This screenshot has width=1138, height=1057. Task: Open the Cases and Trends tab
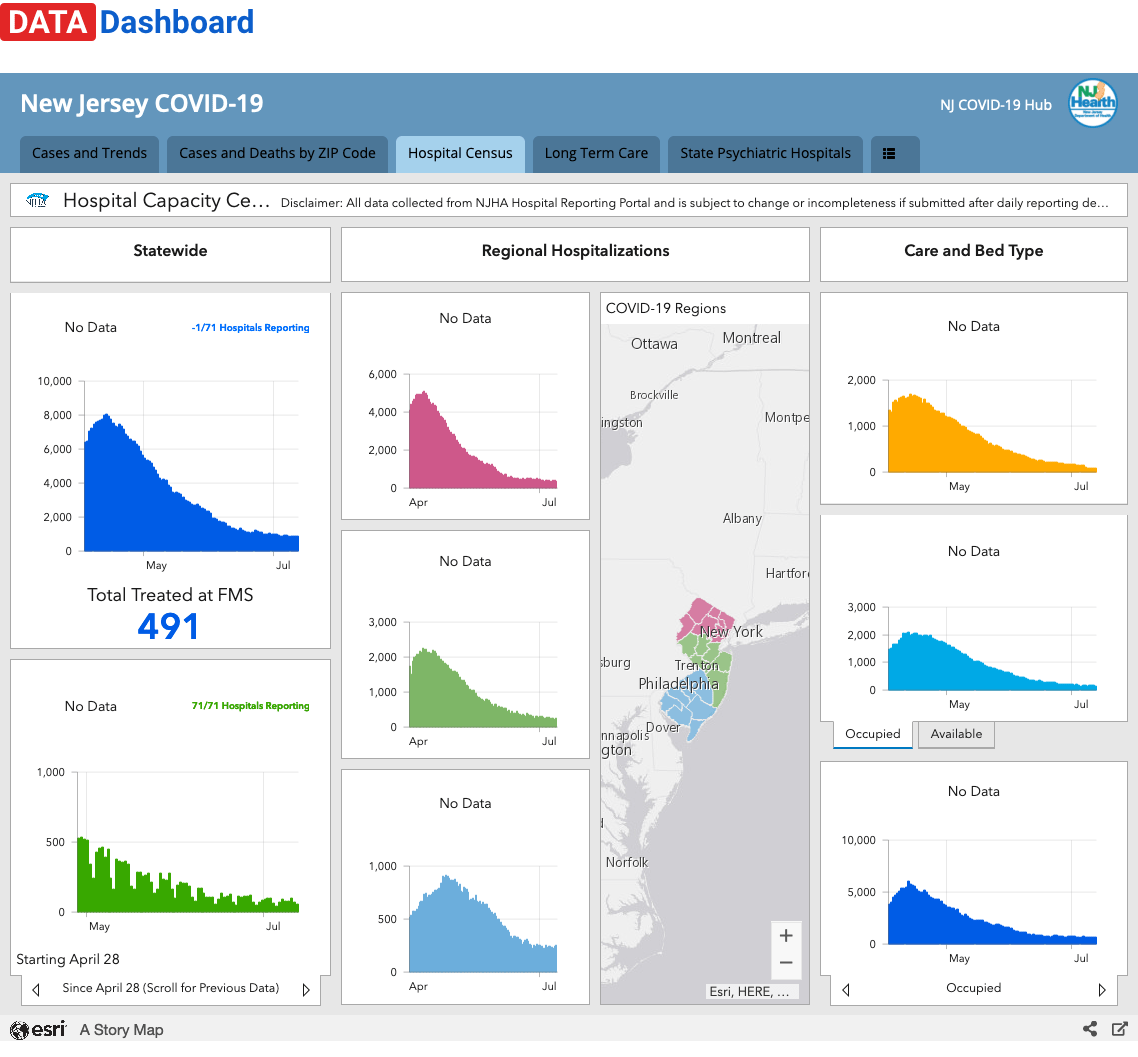89,153
